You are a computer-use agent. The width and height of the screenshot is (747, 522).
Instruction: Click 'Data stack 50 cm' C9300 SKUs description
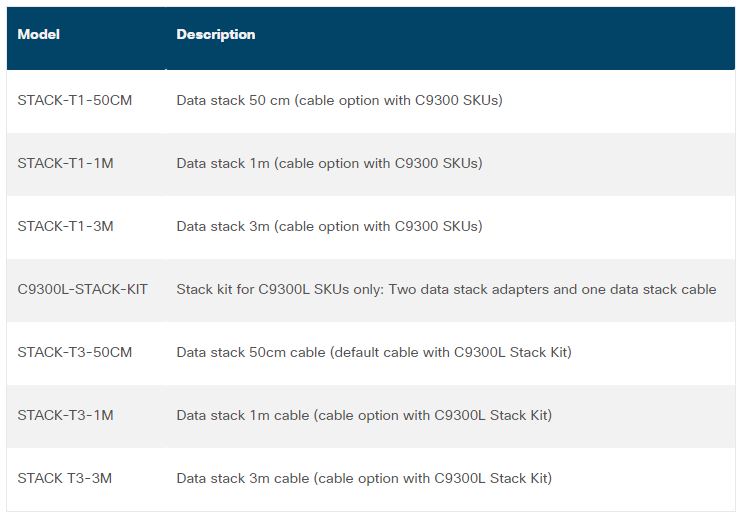pyautogui.click(x=340, y=100)
